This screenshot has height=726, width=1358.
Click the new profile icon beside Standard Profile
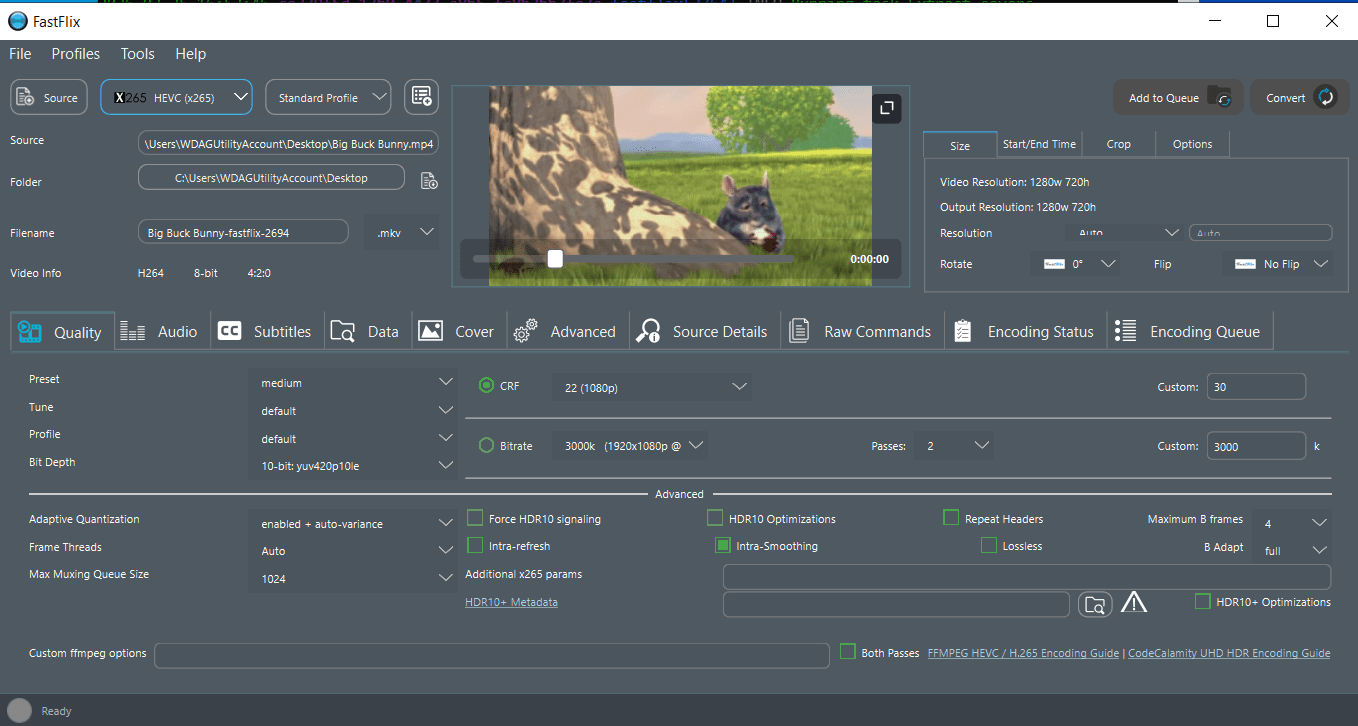point(421,97)
